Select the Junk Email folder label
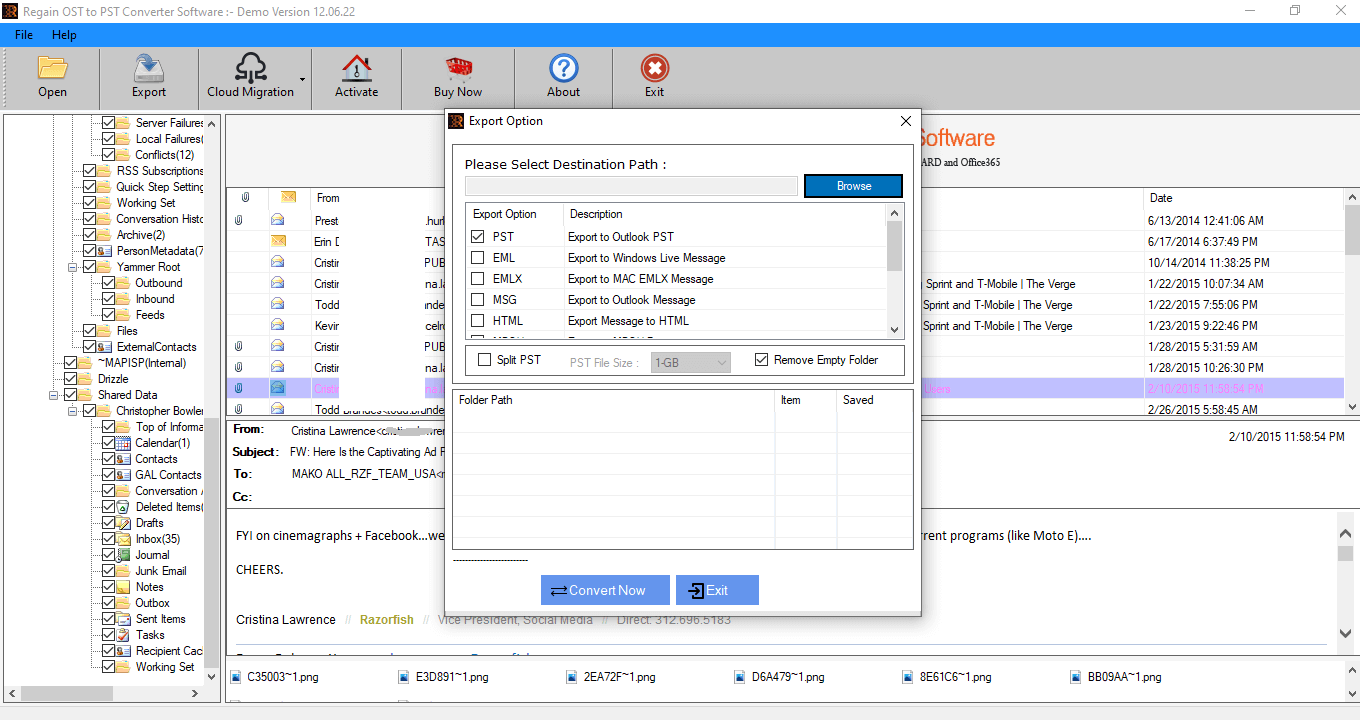 coord(161,571)
